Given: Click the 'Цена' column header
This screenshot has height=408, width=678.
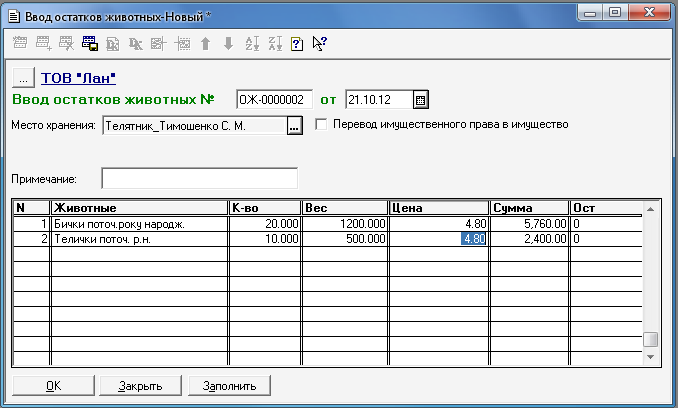Looking at the screenshot, I should [438, 208].
